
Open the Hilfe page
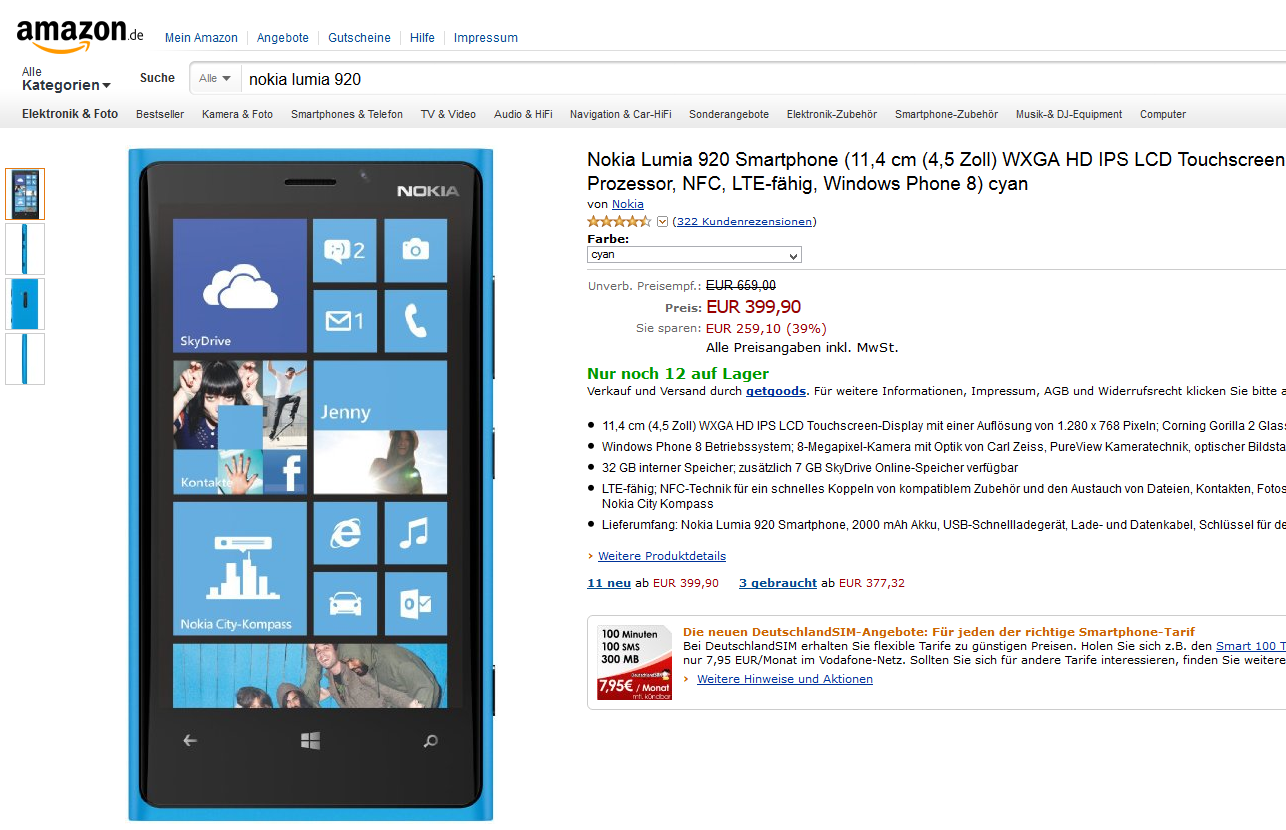click(x=422, y=38)
